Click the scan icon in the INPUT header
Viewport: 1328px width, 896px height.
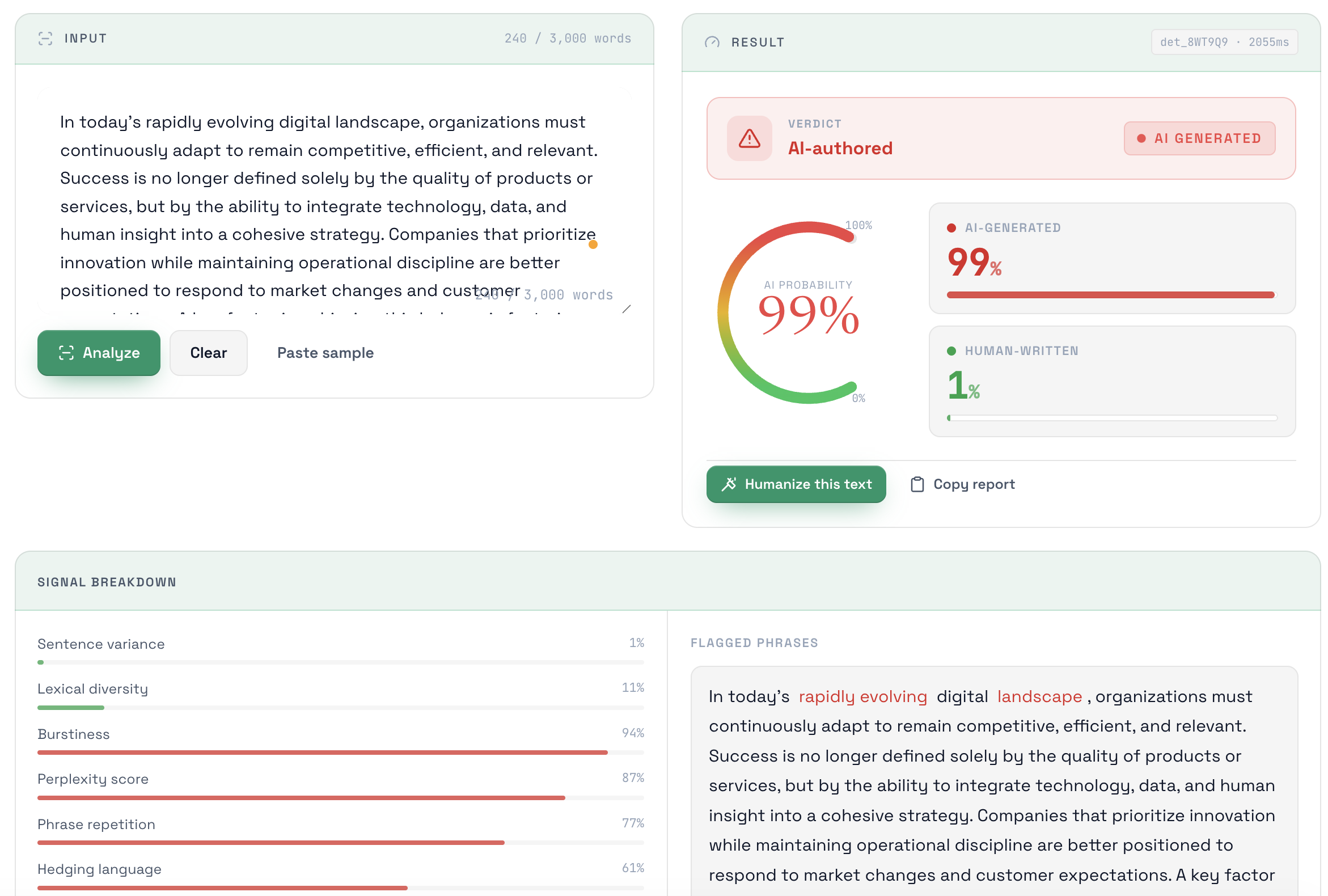[x=46, y=38]
